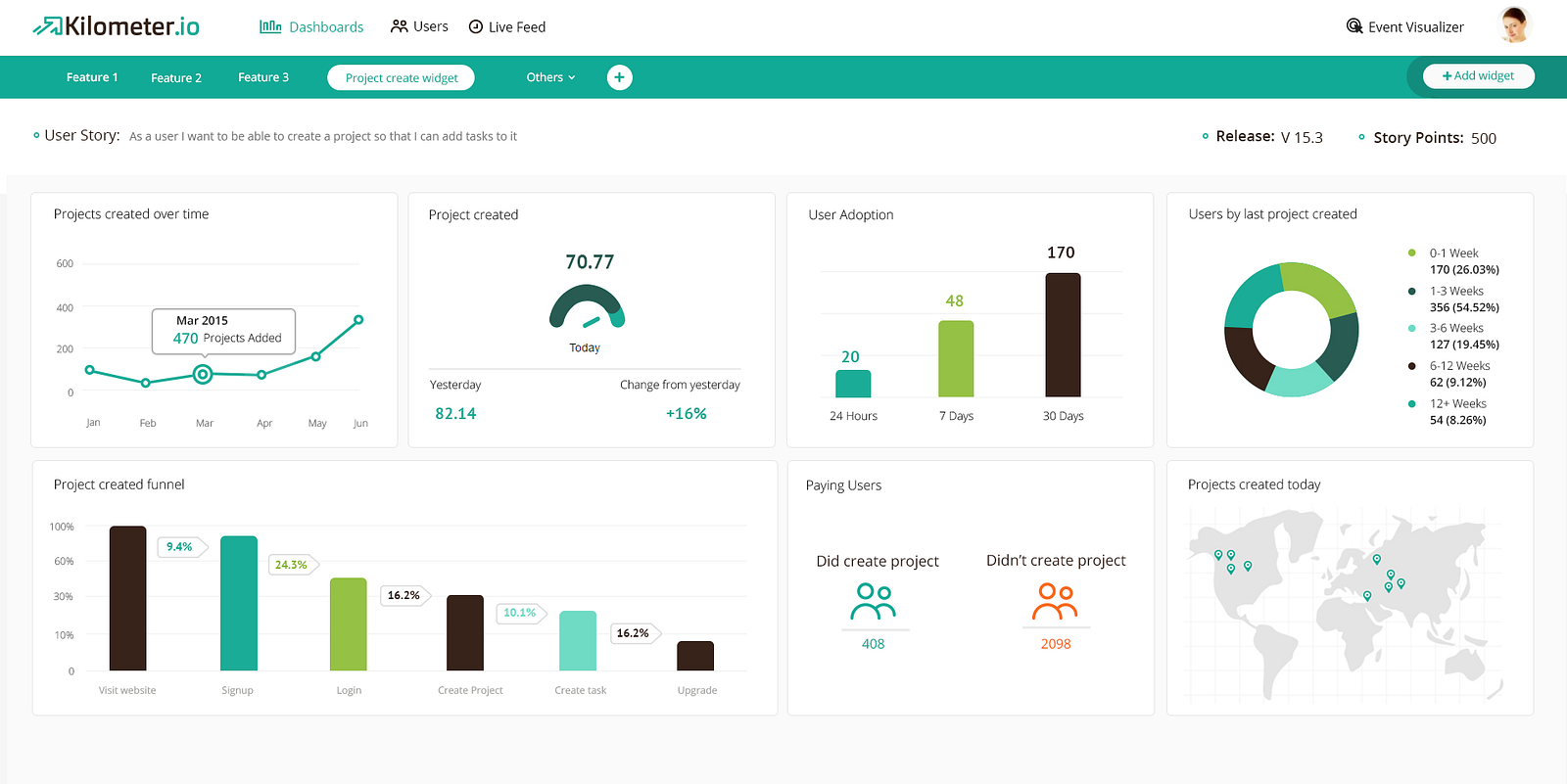Viewport: 1567px width, 784px height.
Task: Click the Signup funnel bar
Action: pyautogui.click(x=239, y=603)
